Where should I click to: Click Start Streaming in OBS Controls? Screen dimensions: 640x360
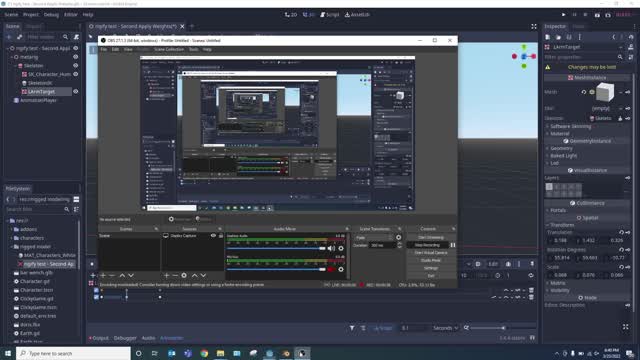pos(431,237)
